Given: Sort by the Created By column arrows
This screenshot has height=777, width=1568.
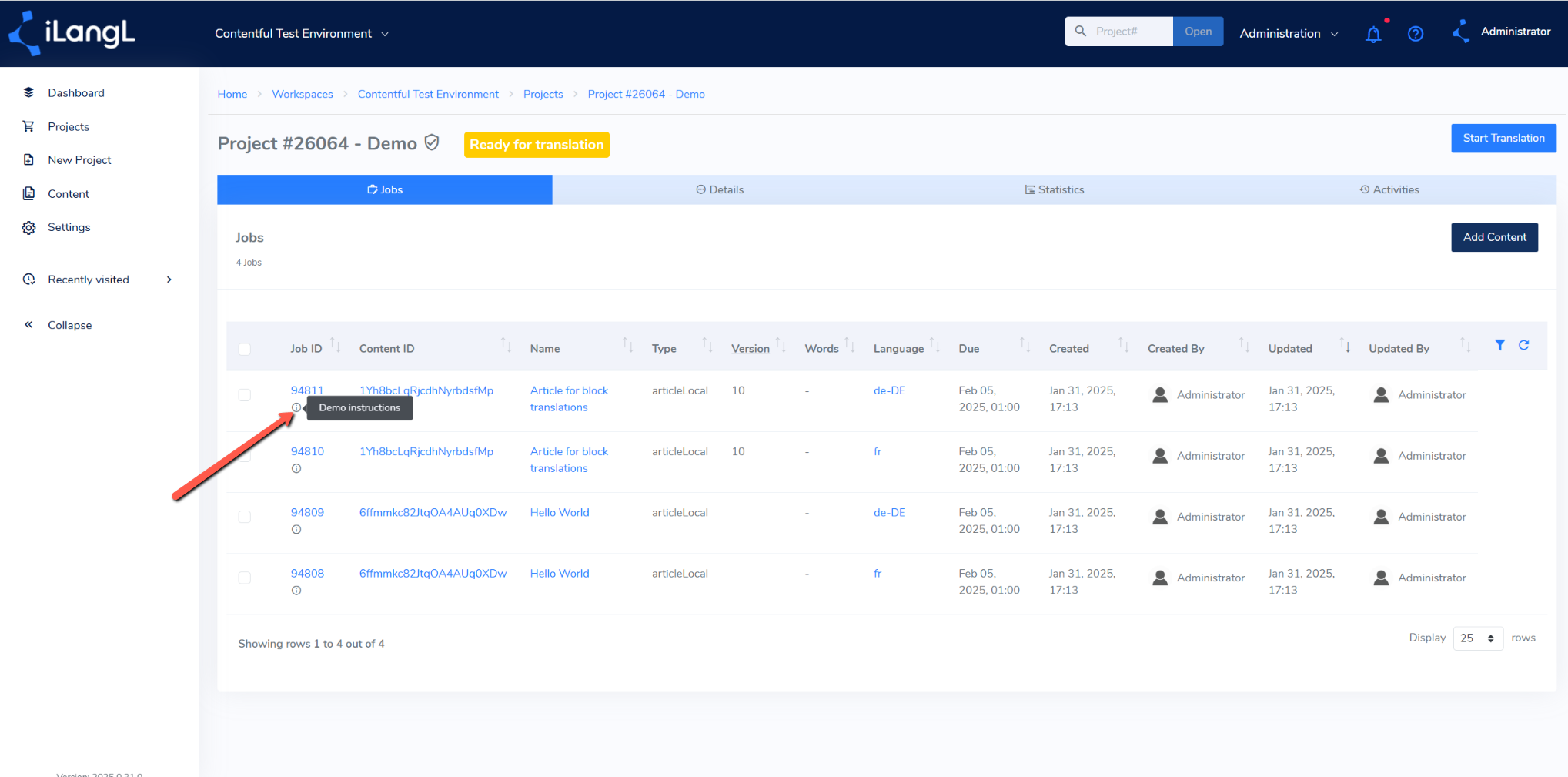Looking at the screenshot, I should [1245, 344].
